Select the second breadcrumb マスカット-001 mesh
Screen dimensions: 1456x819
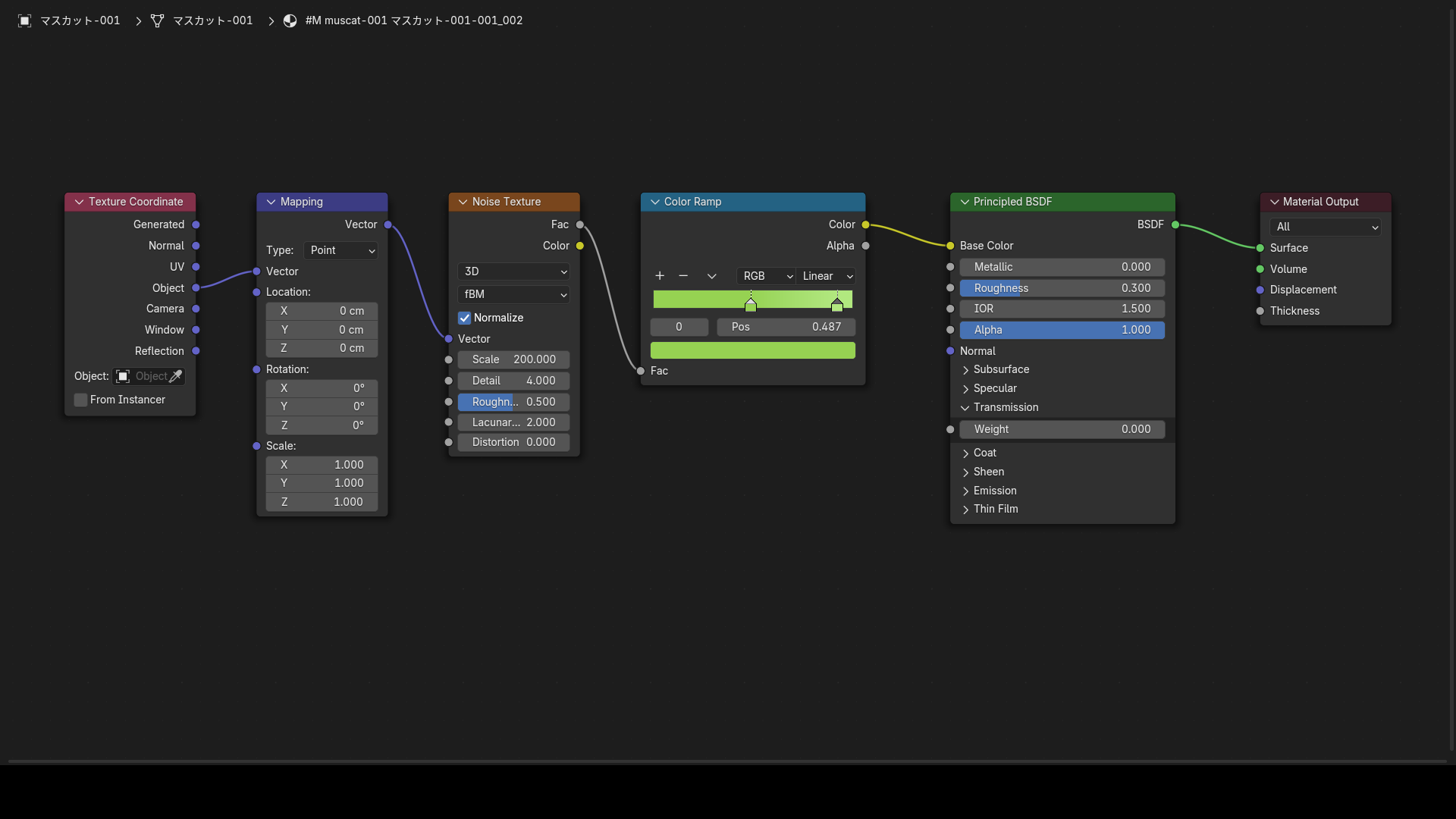click(x=213, y=20)
